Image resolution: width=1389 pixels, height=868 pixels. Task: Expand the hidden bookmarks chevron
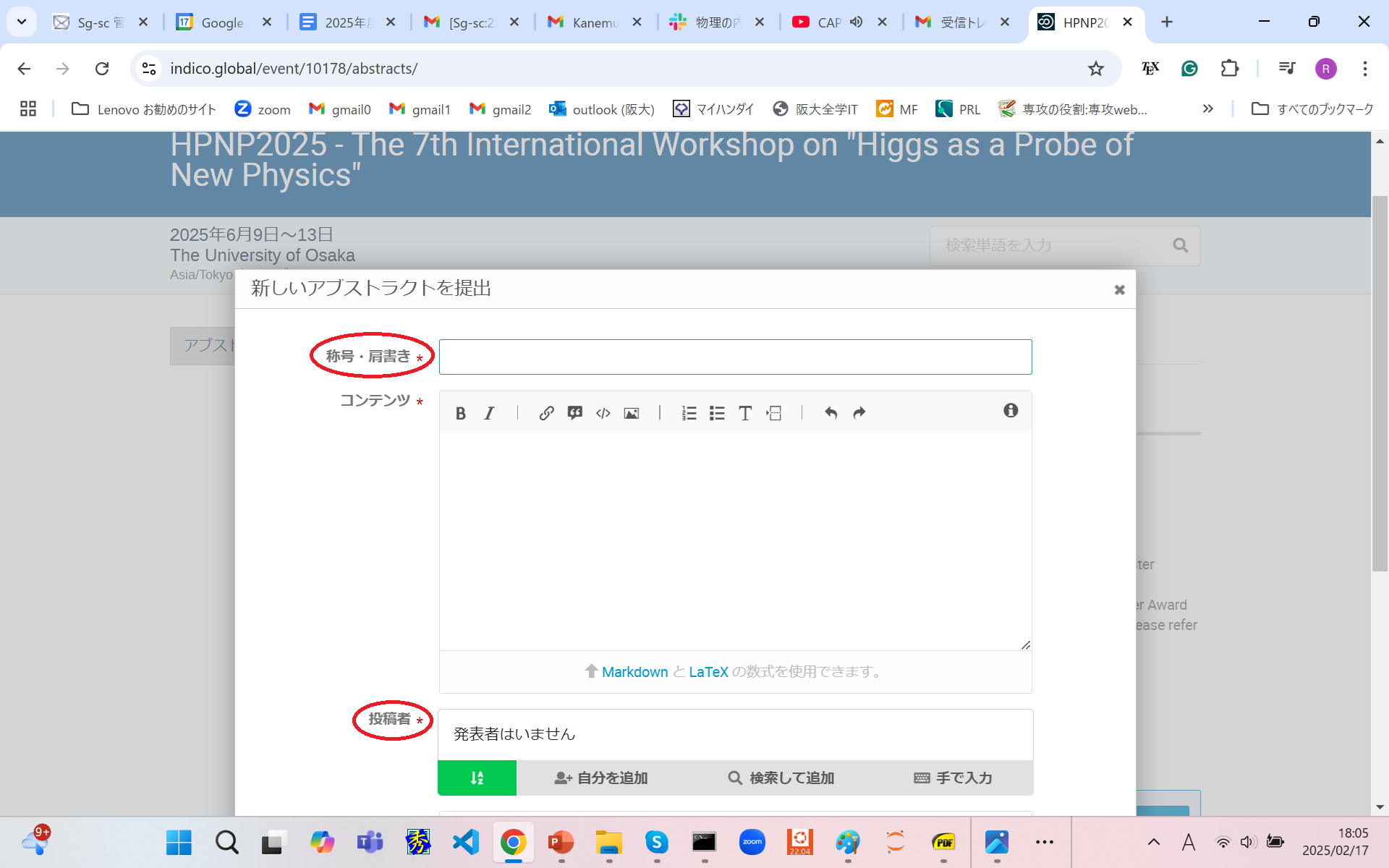point(1207,109)
